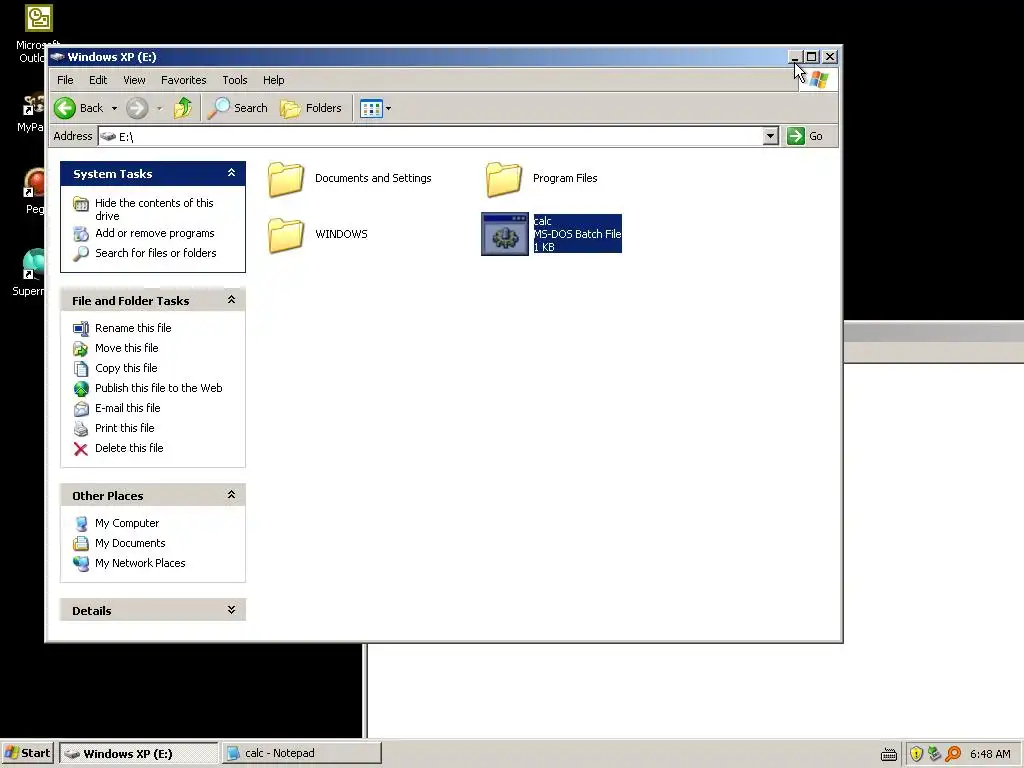Screen dimensions: 1024x768
Task: Click Search for files or folders
Action: (155, 253)
